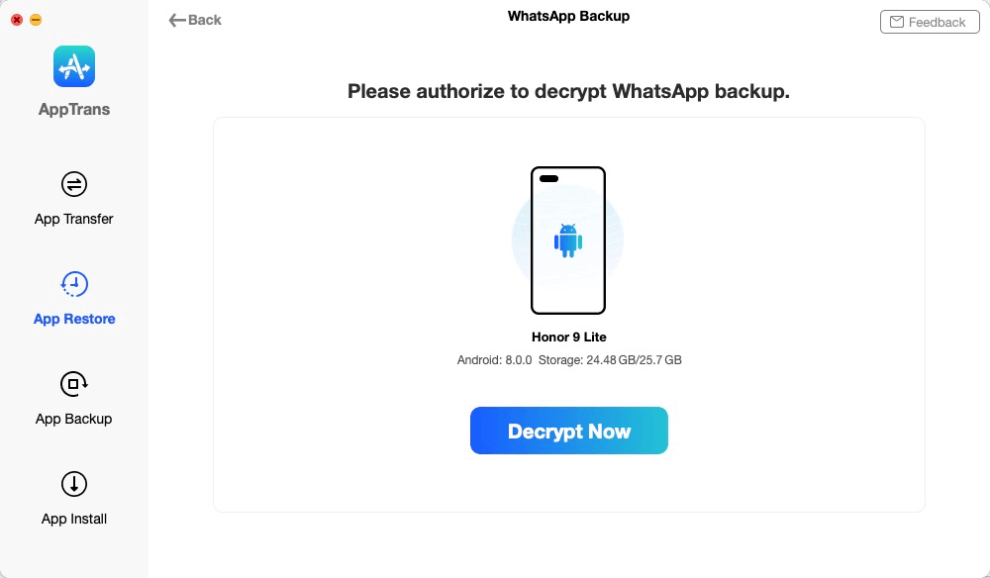Click the App Transfer arrows icon
The image size is (990, 578).
point(74,184)
